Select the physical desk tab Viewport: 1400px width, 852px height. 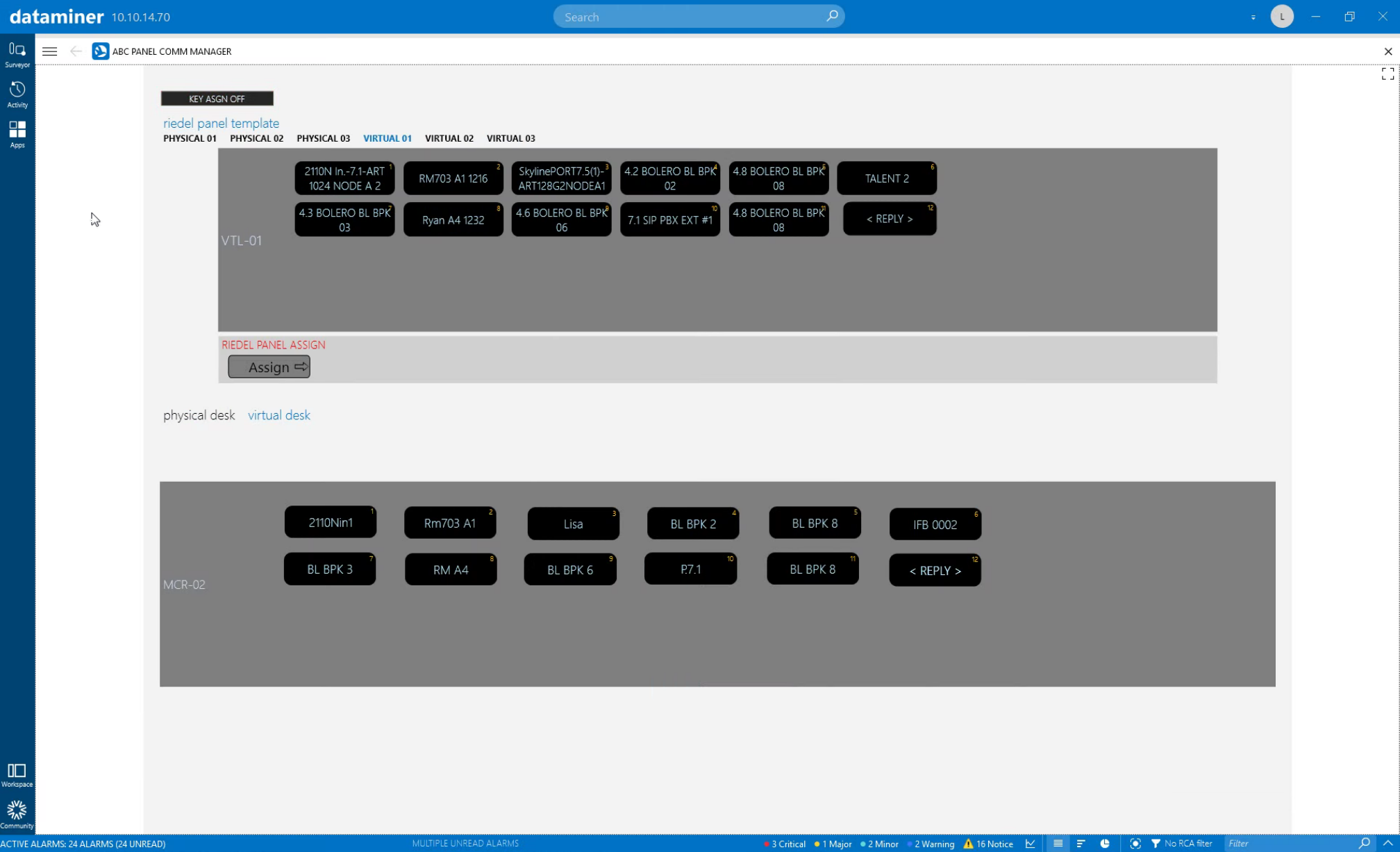[199, 415]
